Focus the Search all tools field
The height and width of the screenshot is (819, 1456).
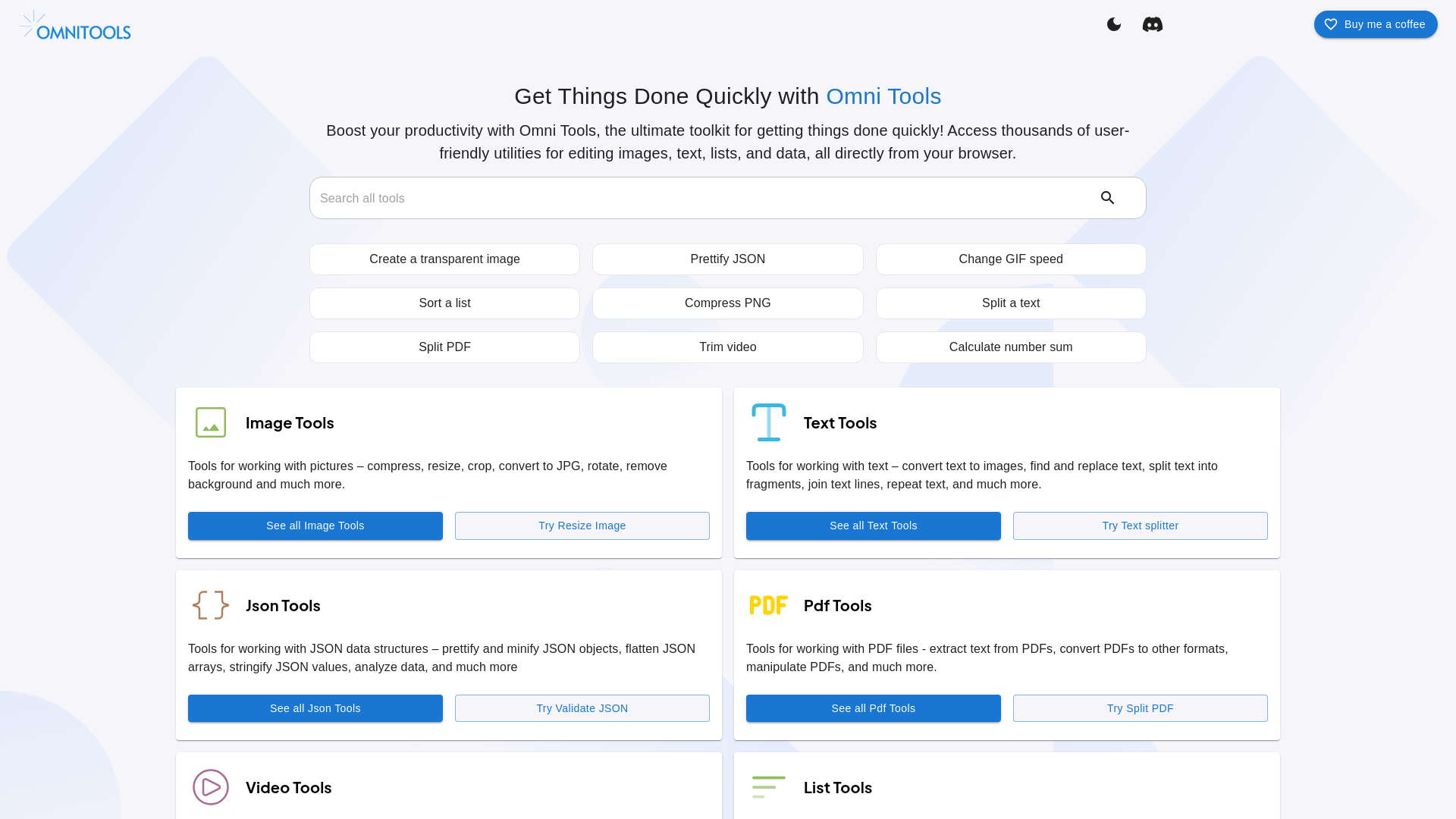click(x=698, y=198)
